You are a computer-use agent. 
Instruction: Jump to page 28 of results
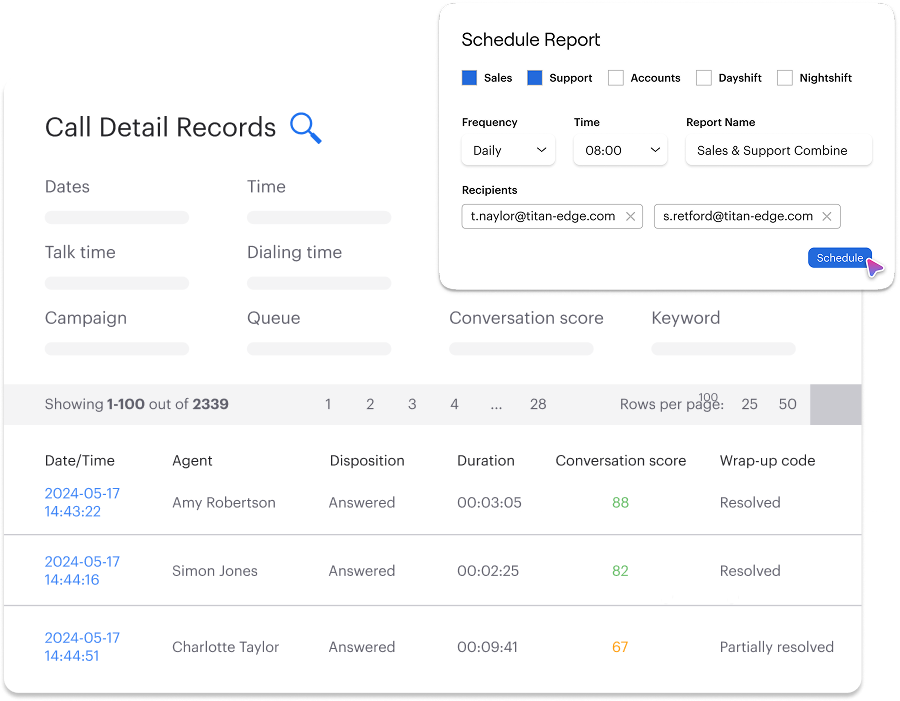coord(538,405)
